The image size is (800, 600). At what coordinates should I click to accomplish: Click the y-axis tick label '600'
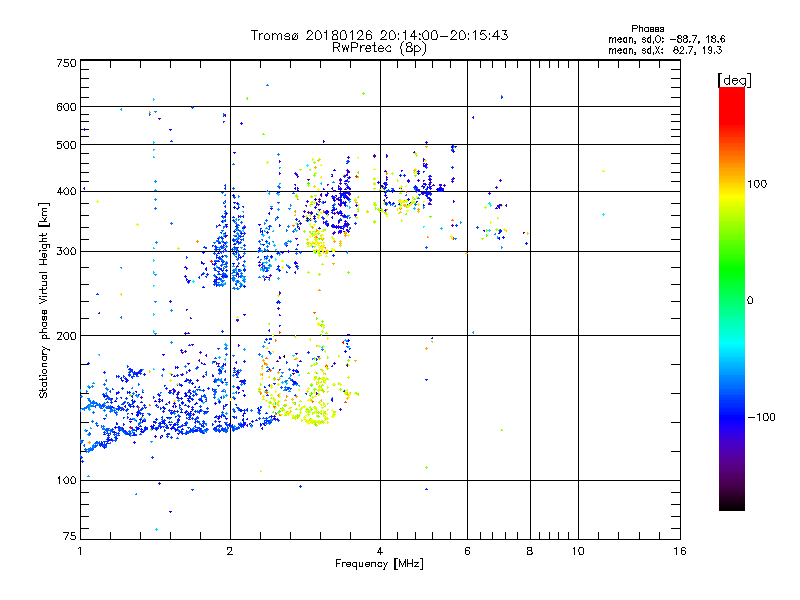coord(67,107)
